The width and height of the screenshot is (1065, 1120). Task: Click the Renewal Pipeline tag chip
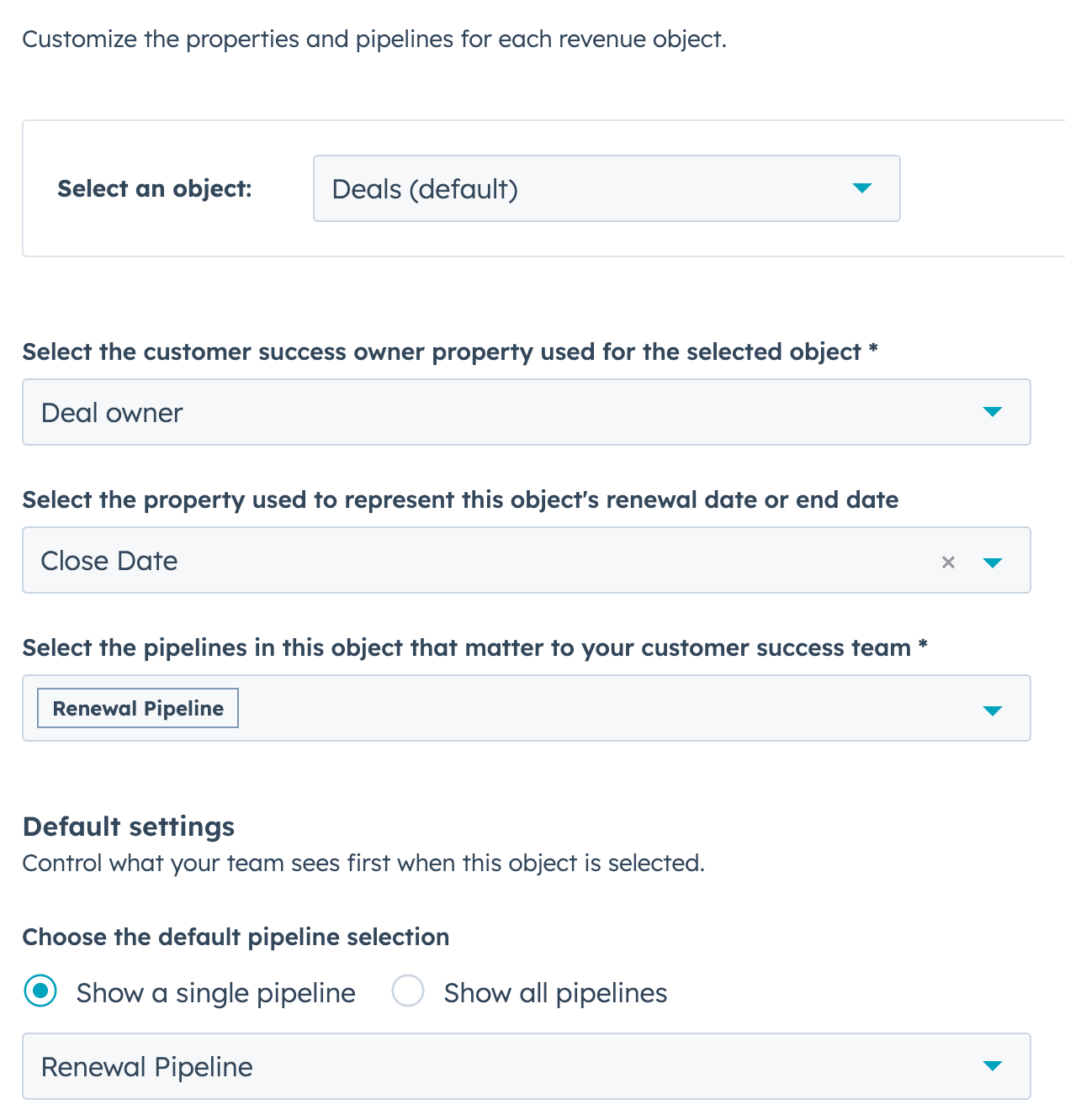(138, 709)
